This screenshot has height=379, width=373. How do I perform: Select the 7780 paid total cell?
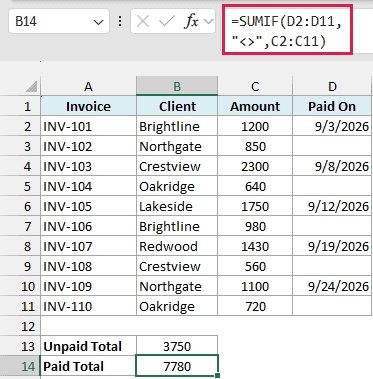[177, 366]
